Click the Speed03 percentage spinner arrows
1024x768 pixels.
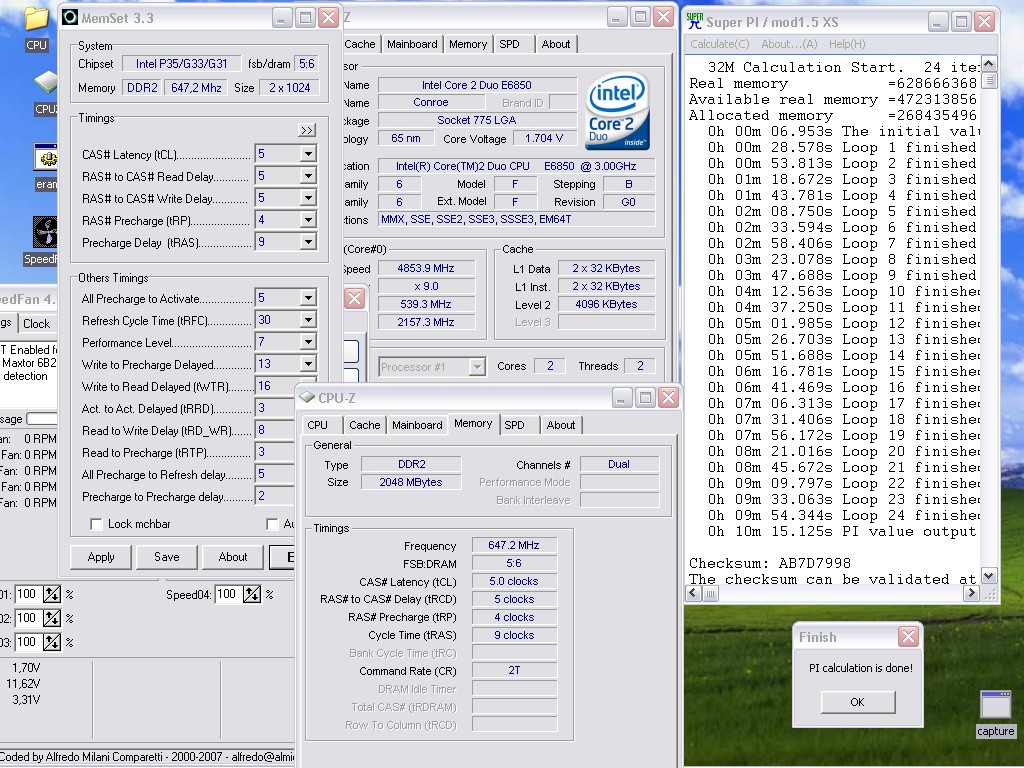[x=52, y=642]
